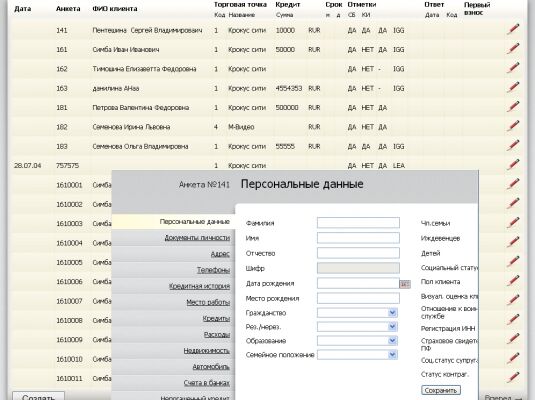
Task: Edit application 182 with its pencil icon
Action: pyautogui.click(x=513, y=126)
